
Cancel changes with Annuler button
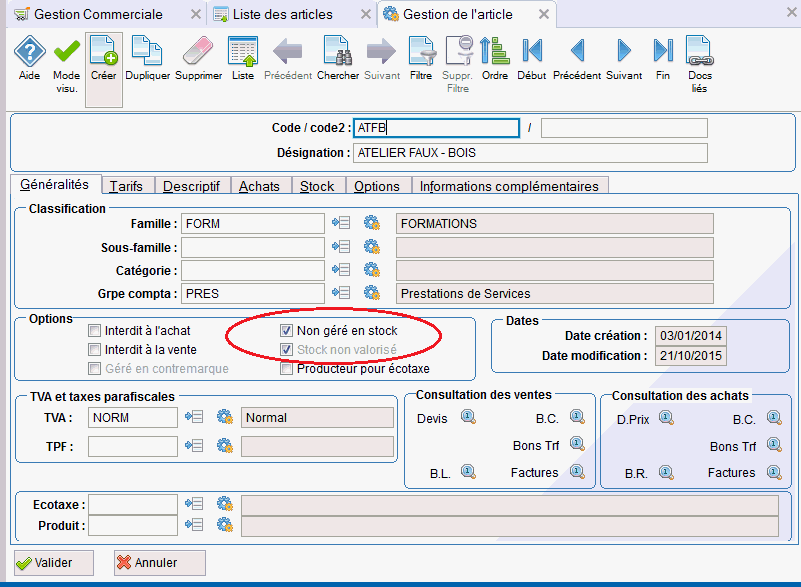tap(159, 562)
